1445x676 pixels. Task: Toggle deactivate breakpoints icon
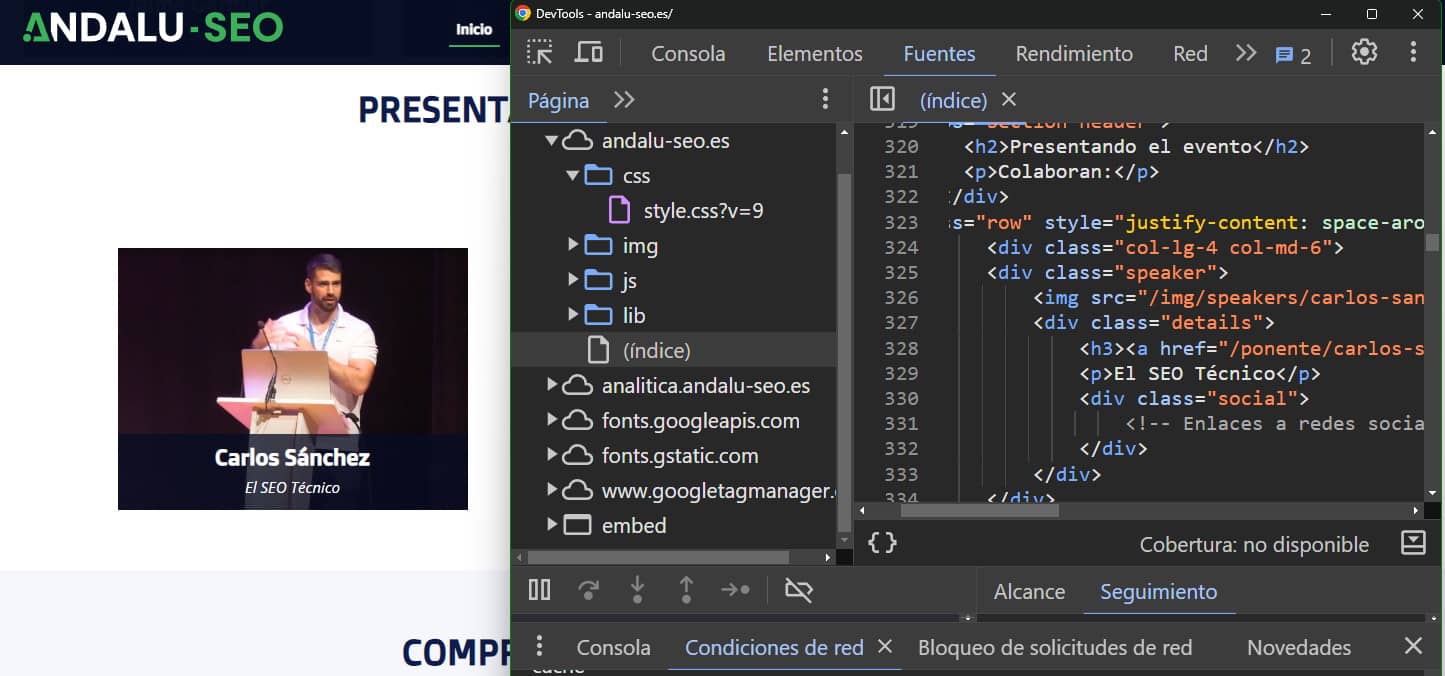[x=799, y=590]
